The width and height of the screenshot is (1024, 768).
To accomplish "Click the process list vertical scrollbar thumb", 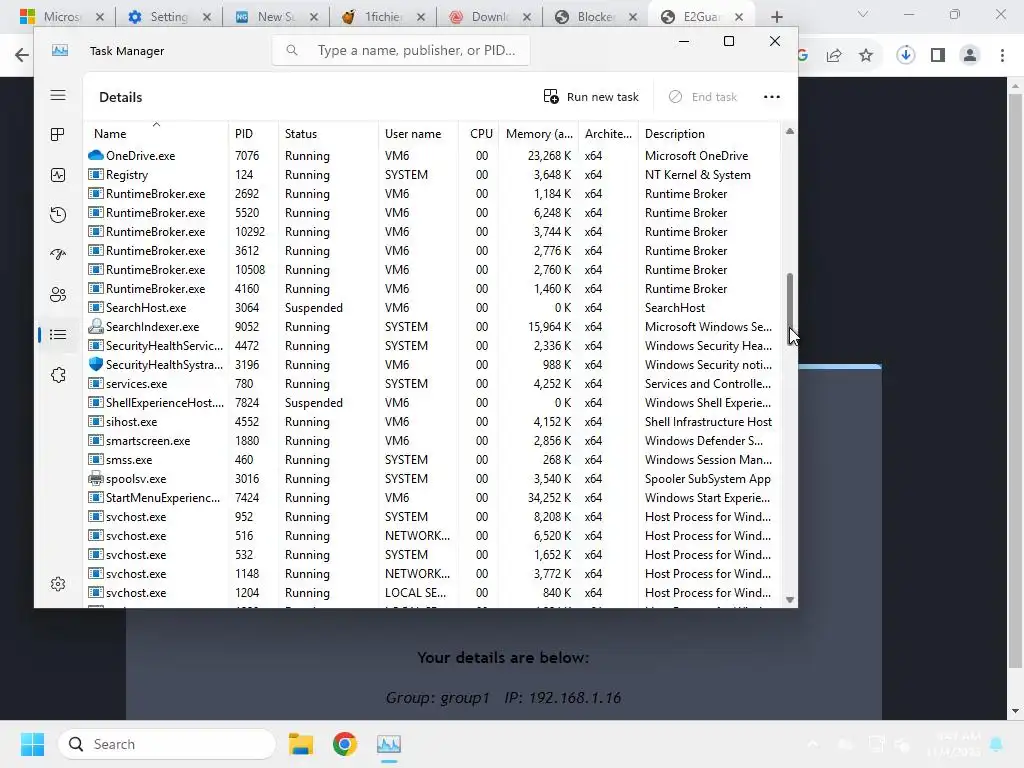I will tap(790, 302).
